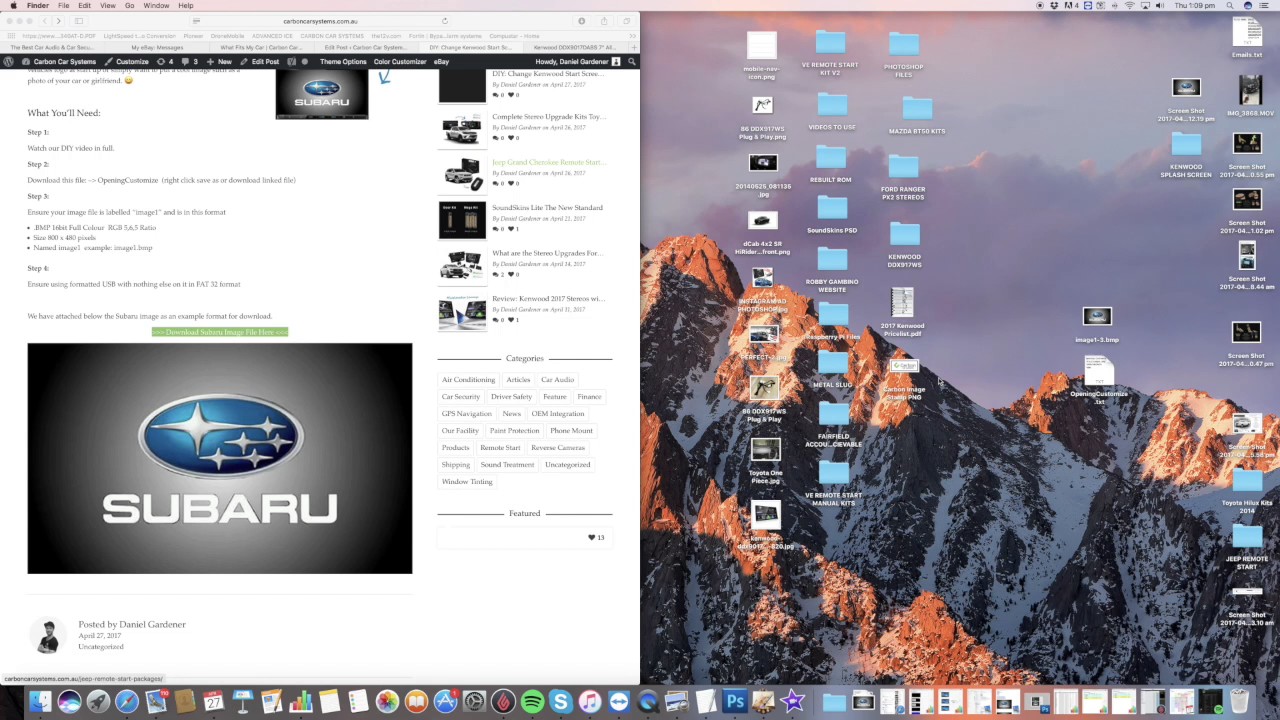Click author name Daniel Gardener
The width and height of the screenshot is (1280, 720).
click(x=152, y=624)
